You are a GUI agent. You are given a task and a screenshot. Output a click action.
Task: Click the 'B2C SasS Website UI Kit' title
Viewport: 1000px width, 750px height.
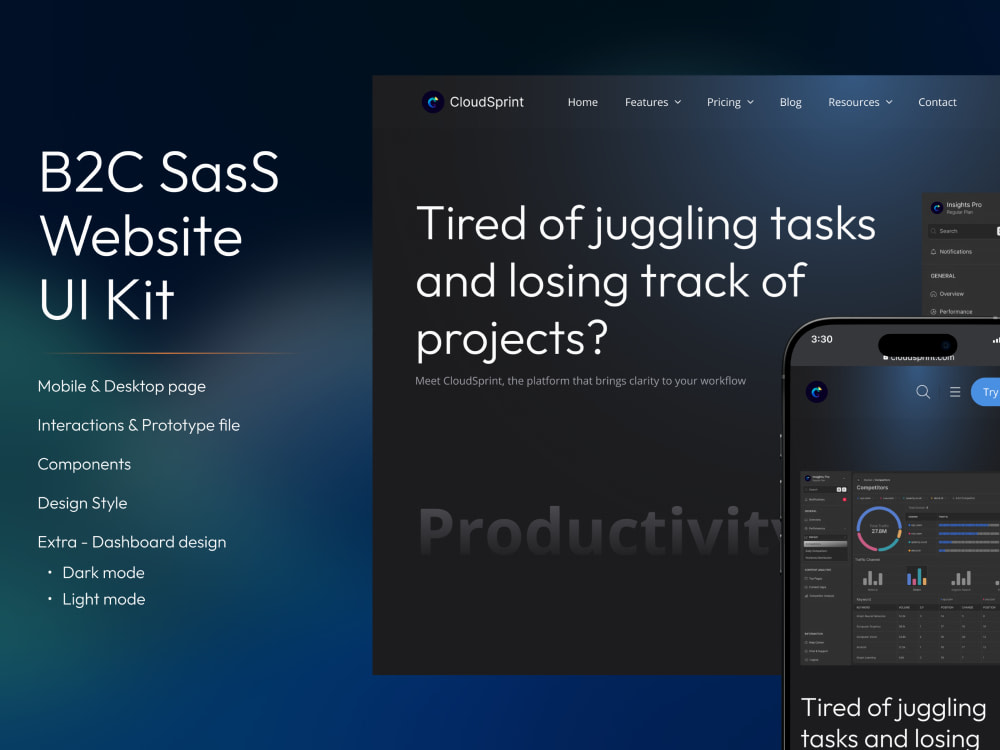pyautogui.click(x=159, y=235)
